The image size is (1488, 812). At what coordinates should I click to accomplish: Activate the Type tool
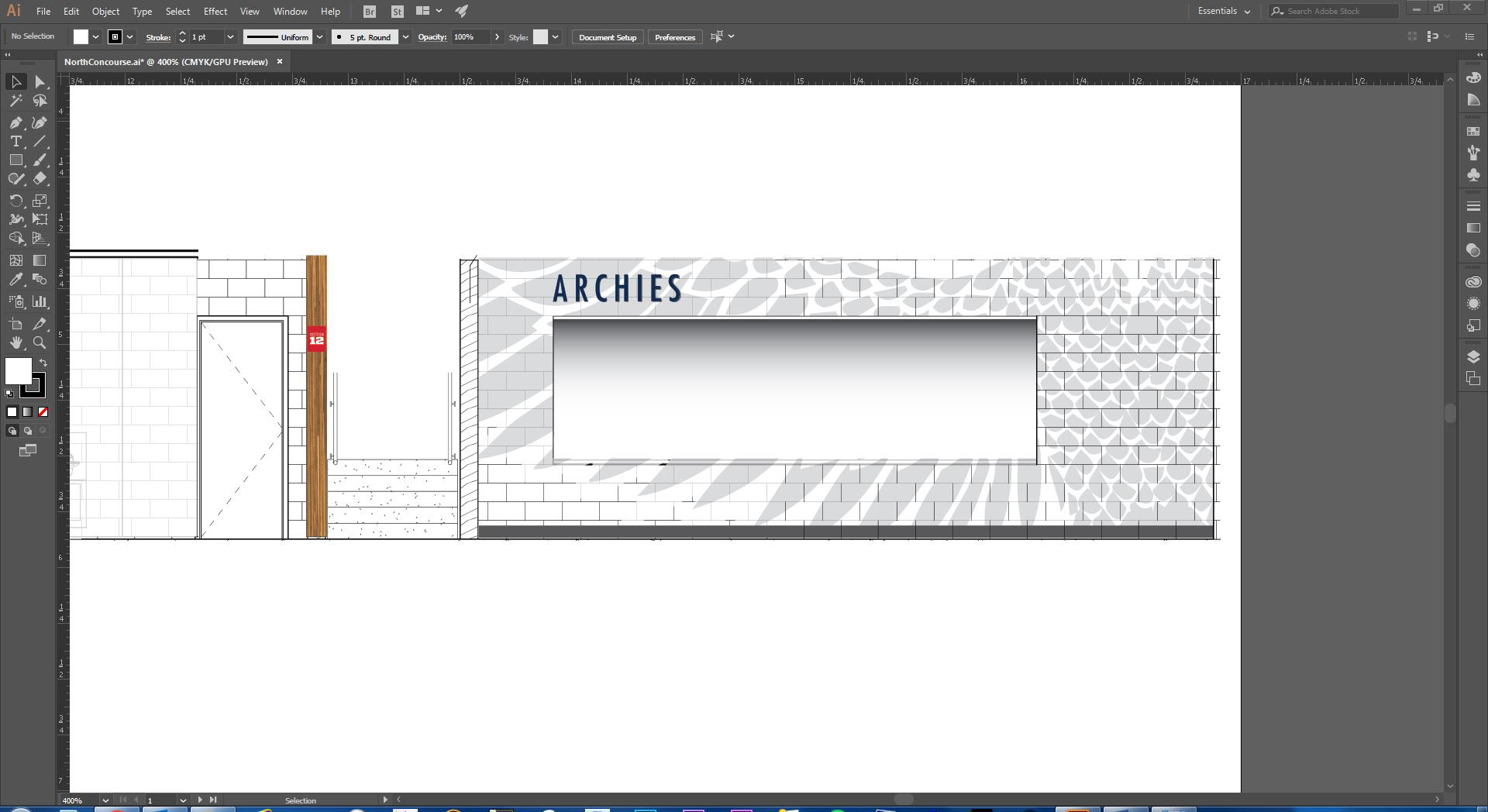click(15, 141)
